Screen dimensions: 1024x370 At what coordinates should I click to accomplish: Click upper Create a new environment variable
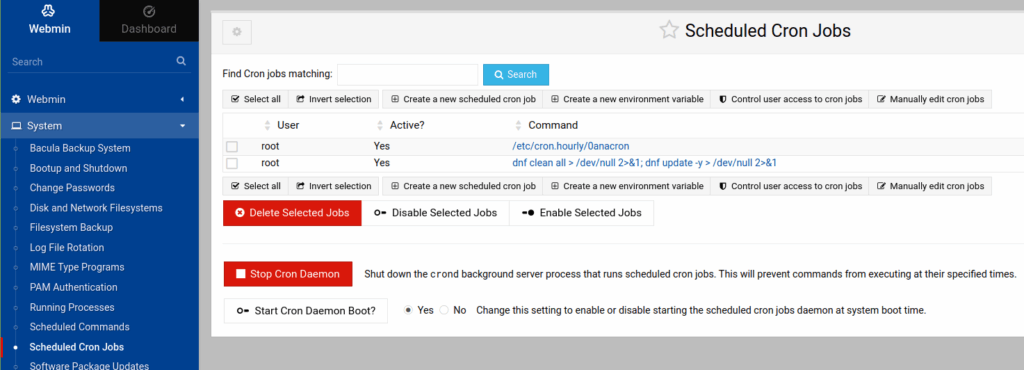(627, 99)
